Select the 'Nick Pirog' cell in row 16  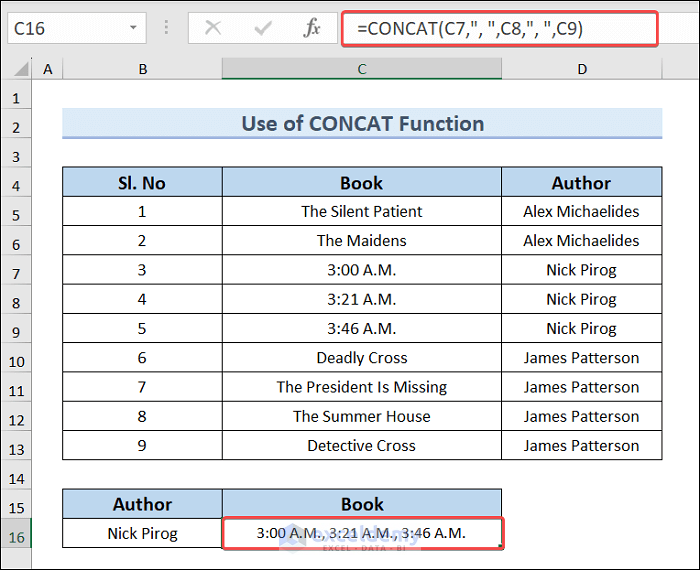143,534
